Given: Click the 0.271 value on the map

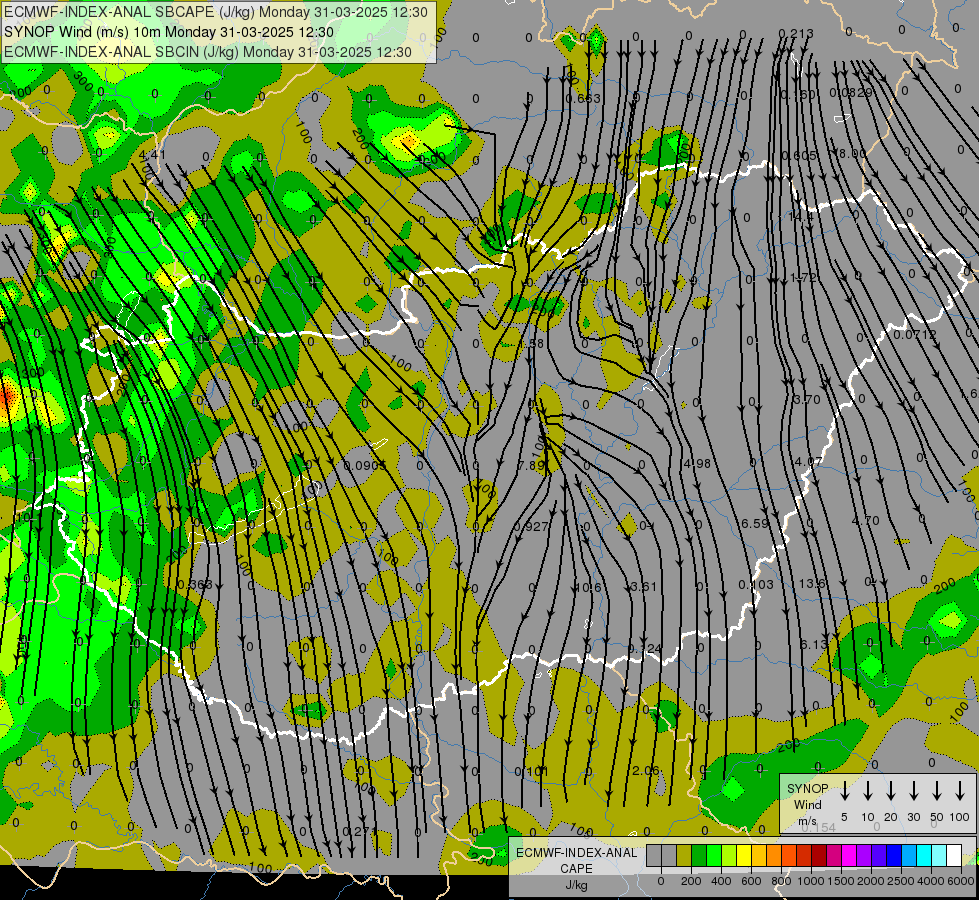Looking at the screenshot, I should pyautogui.click(x=360, y=831).
